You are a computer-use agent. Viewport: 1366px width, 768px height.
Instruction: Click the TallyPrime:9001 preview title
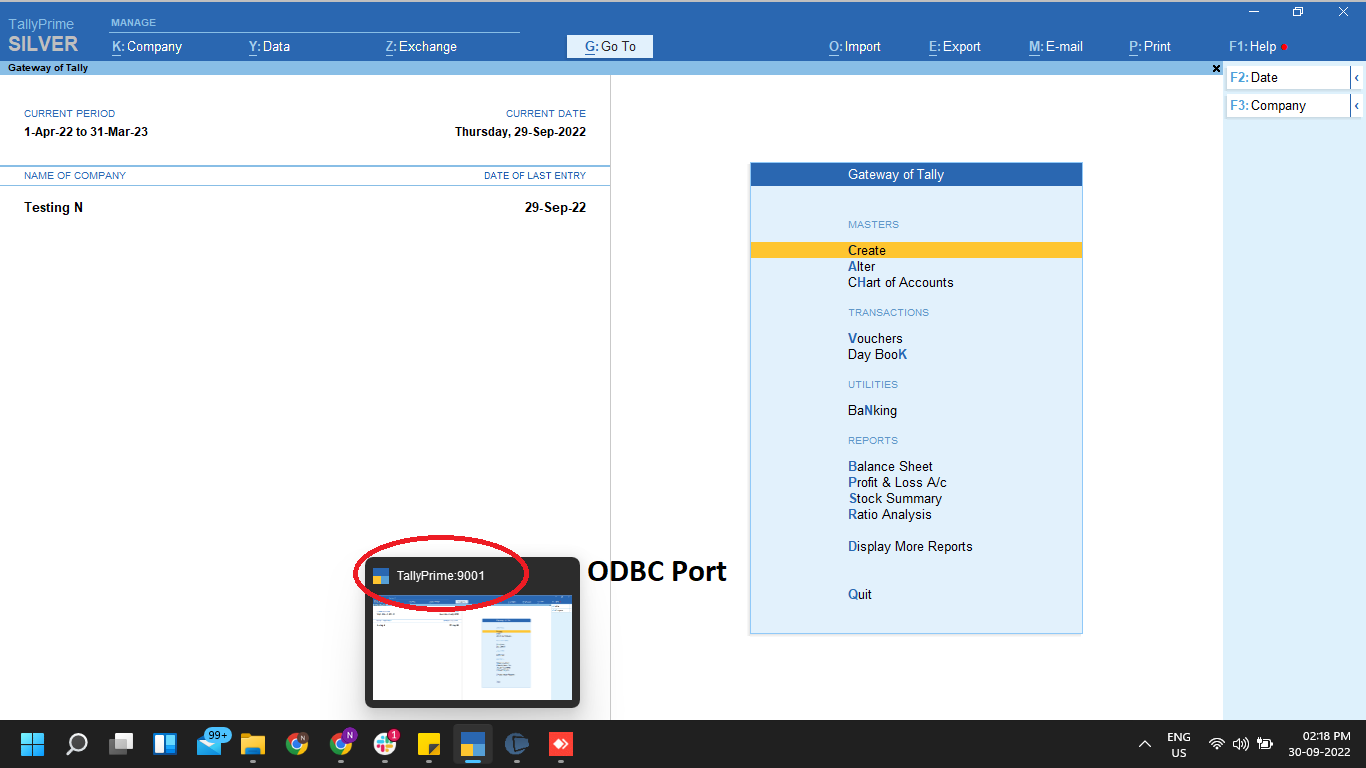pos(441,576)
